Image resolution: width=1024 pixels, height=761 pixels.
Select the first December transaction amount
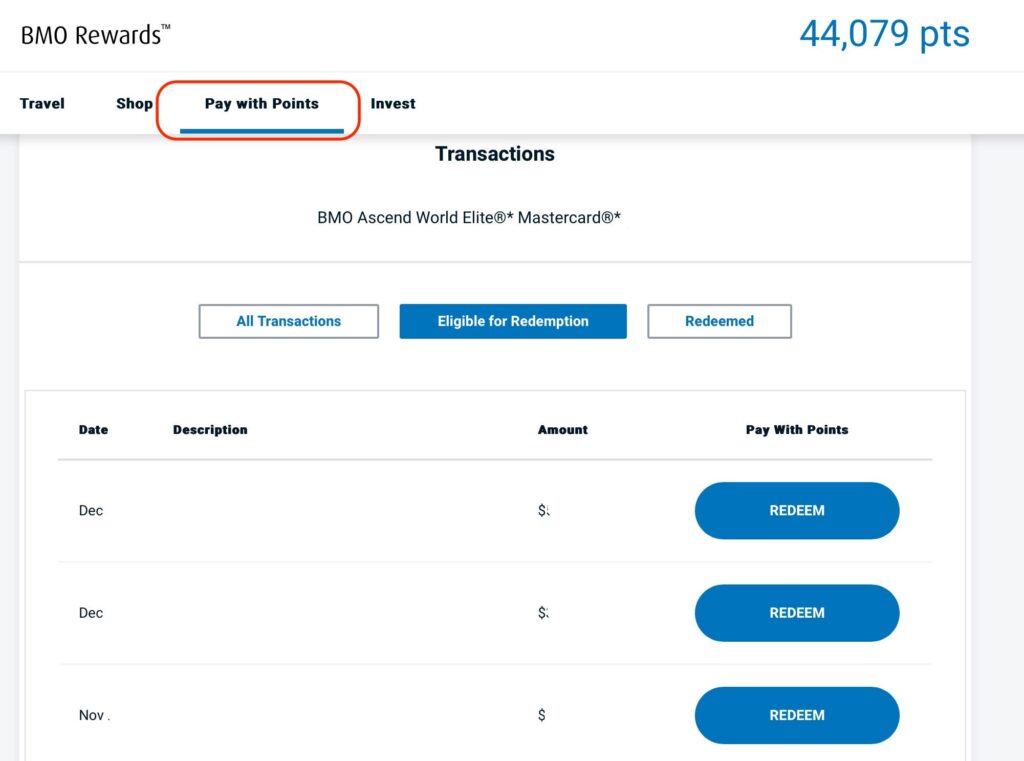[x=544, y=510]
